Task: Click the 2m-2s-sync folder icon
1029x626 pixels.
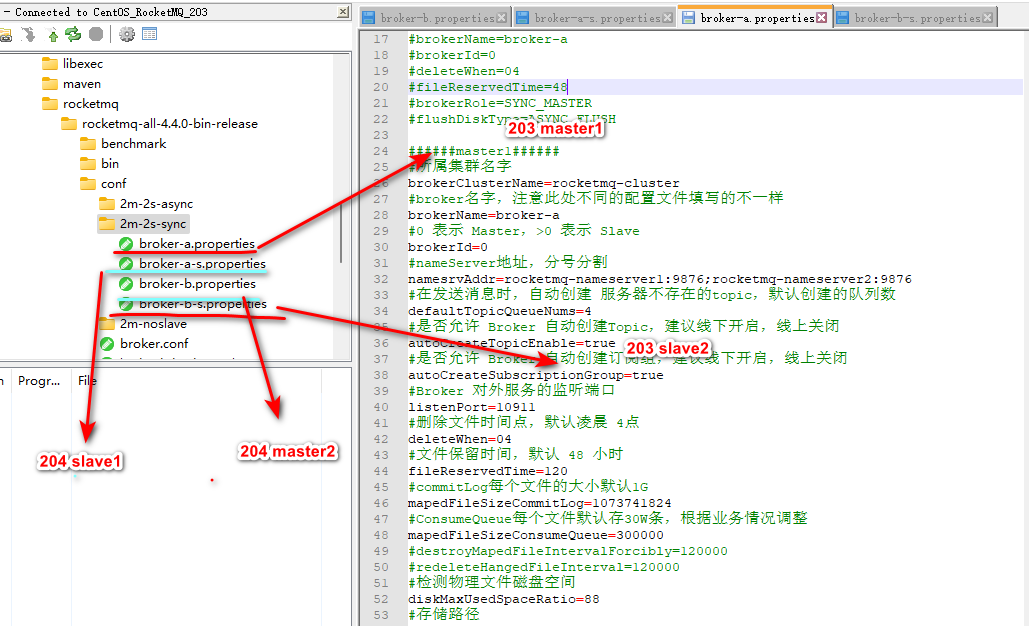Action: [107, 224]
